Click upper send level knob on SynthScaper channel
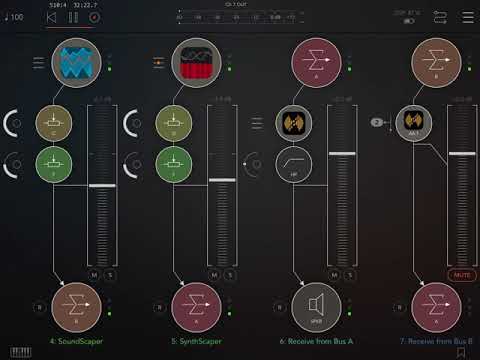The width and height of the screenshot is (480, 360). (133, 123)
